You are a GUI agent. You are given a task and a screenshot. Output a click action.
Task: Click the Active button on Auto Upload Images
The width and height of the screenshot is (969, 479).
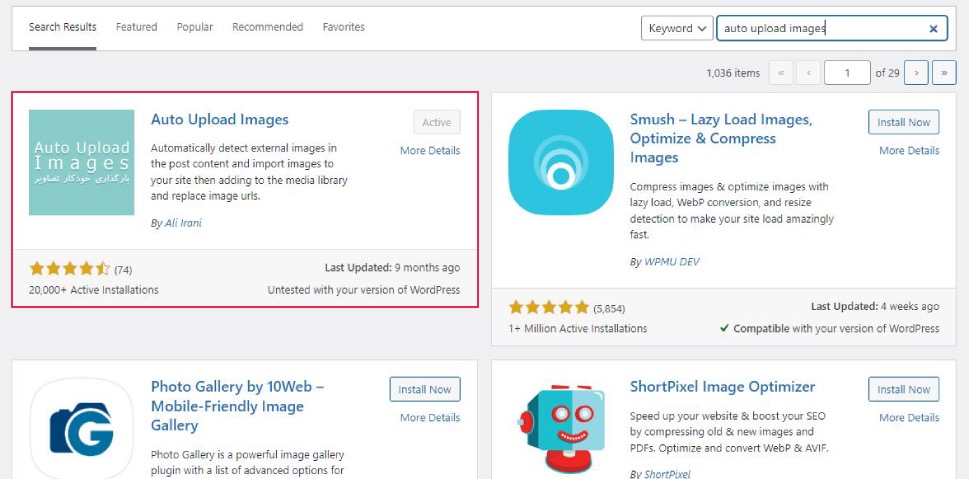[x=437, y=122]
